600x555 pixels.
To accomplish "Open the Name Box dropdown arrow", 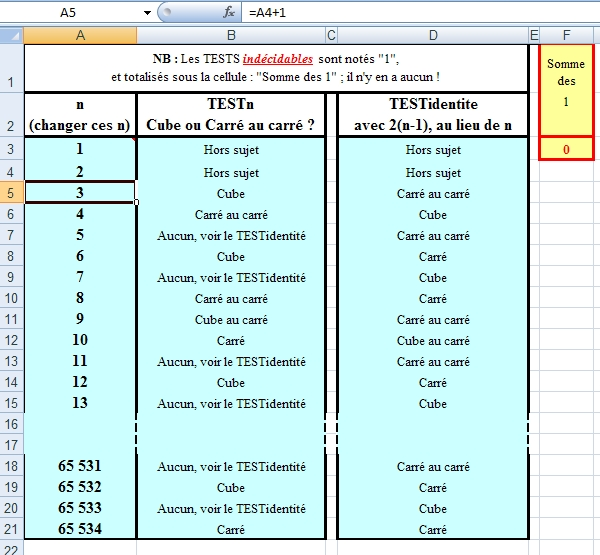I will pyautogui.click(x=147, y=13).
